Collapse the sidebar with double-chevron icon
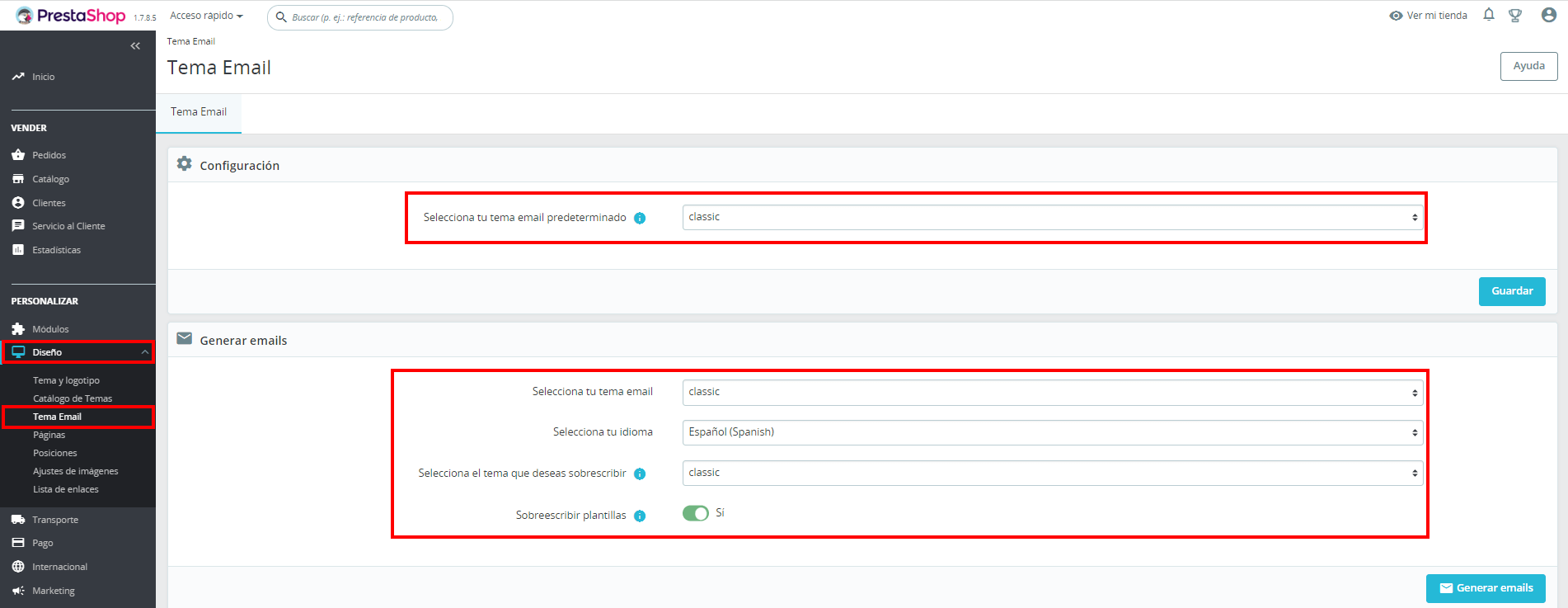Image resolution: width=1568 pixels, height=608 pixels. tap(135, 46)
